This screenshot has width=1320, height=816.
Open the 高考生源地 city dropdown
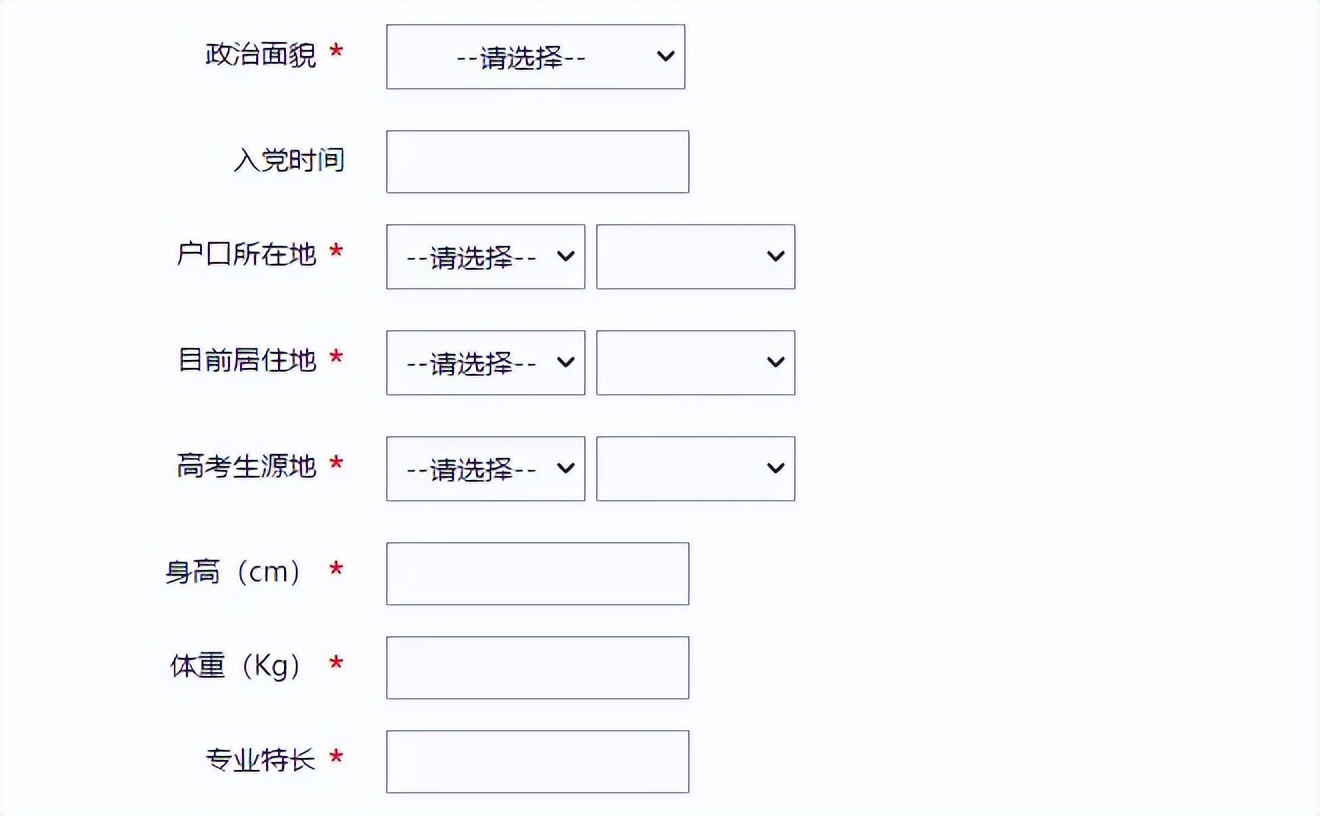695,468
